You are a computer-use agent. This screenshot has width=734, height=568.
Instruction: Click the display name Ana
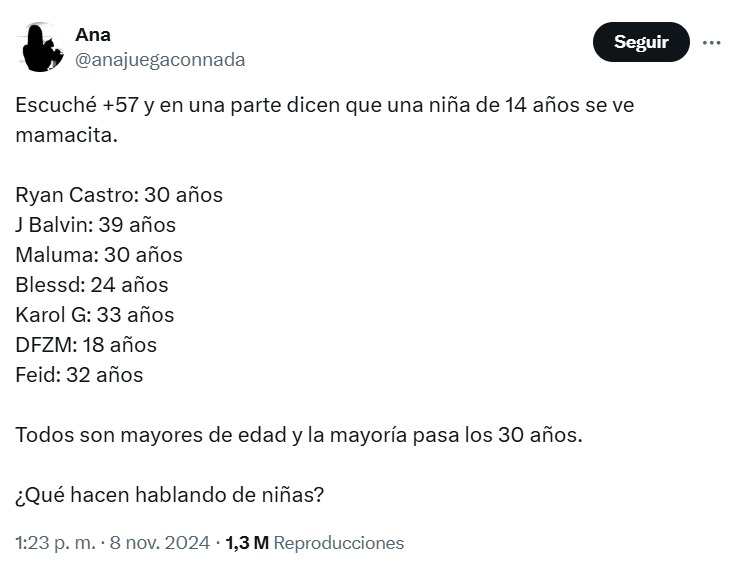[x=93, y=35]
